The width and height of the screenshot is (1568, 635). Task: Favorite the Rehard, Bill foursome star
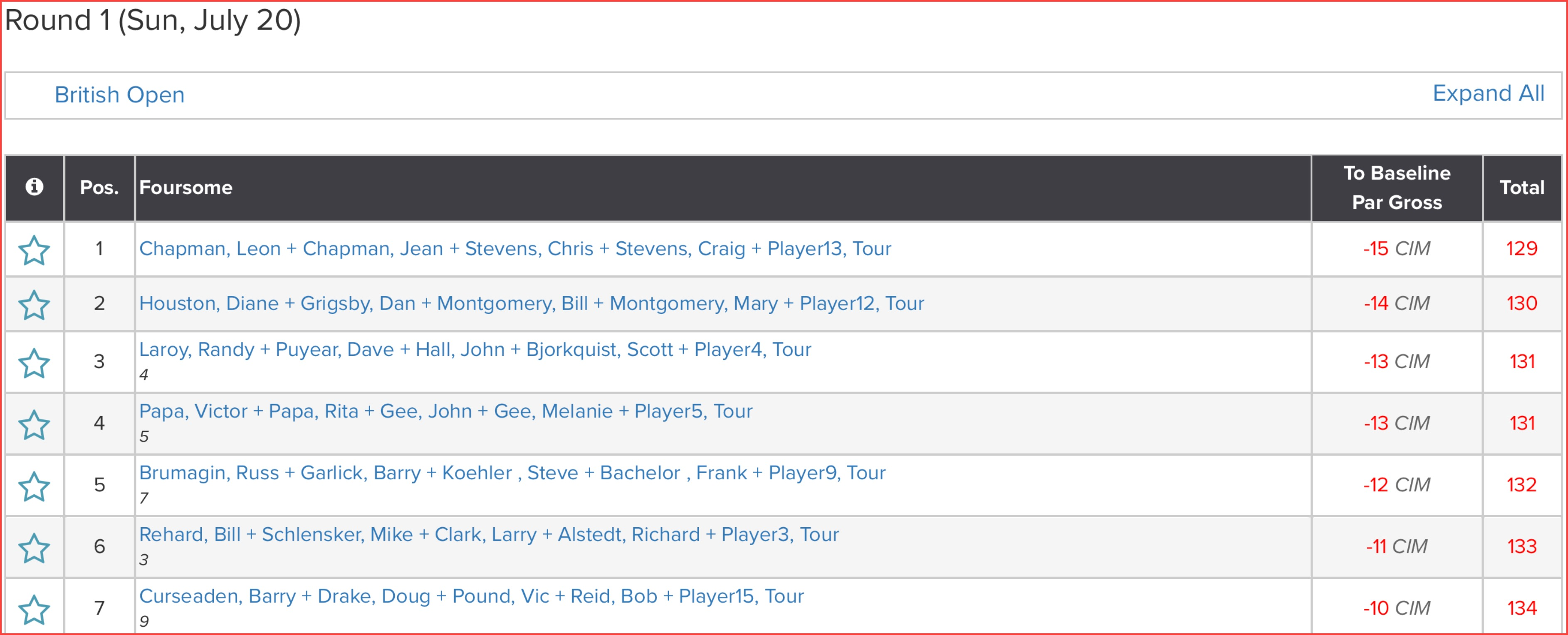click(34, 547)
